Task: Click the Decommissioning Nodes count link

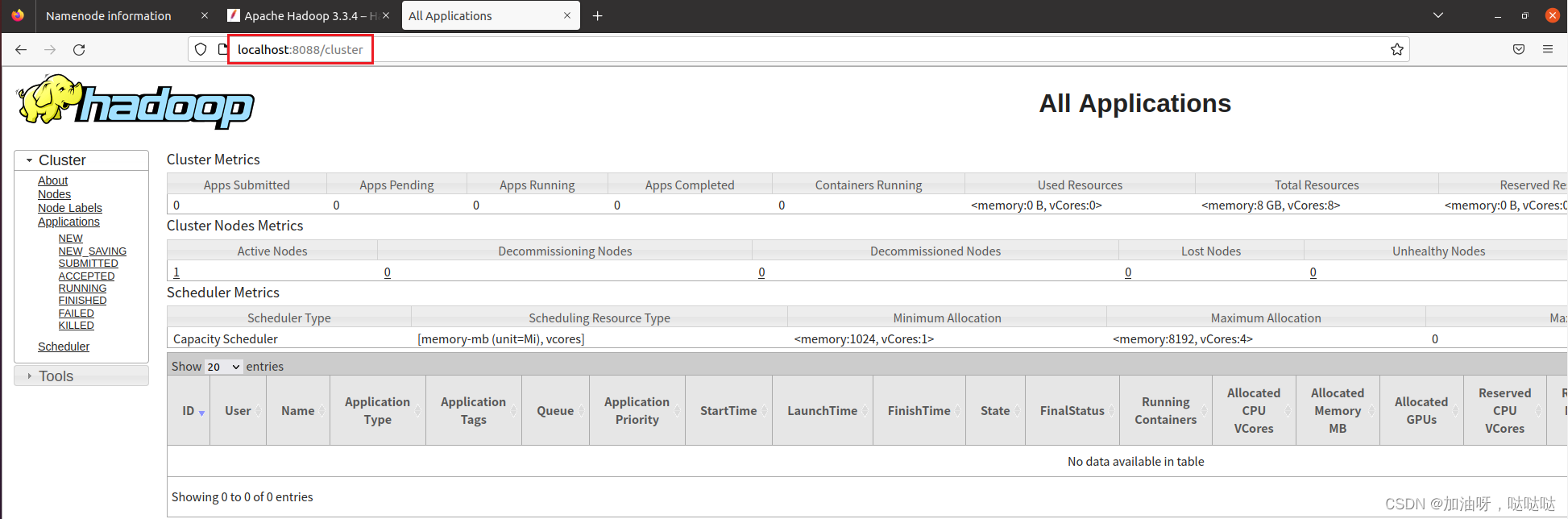Action: (388, 272)
